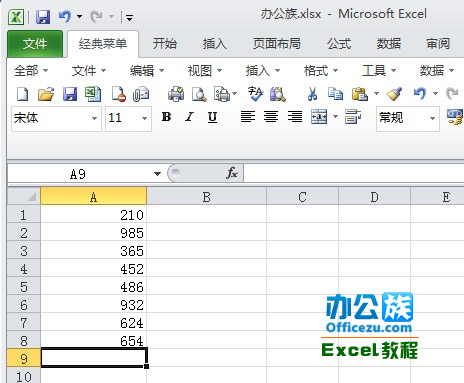Open file folder icon in classic toolbar
The height and width of the screenshot is (383, 464).
pos(46,94)
